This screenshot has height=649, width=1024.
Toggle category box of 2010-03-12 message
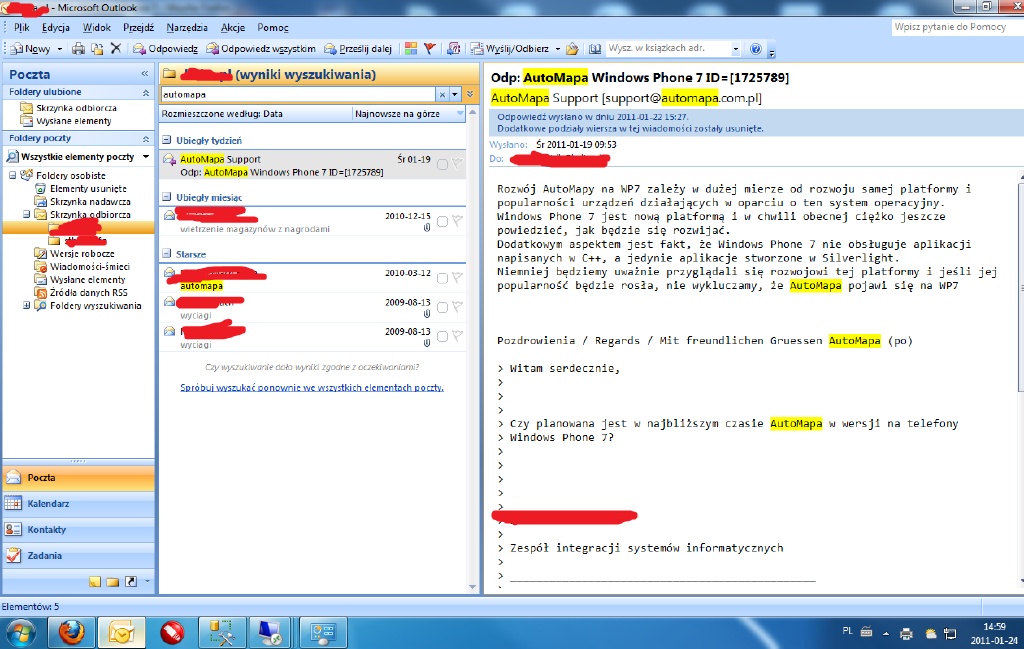pos(442,279)
